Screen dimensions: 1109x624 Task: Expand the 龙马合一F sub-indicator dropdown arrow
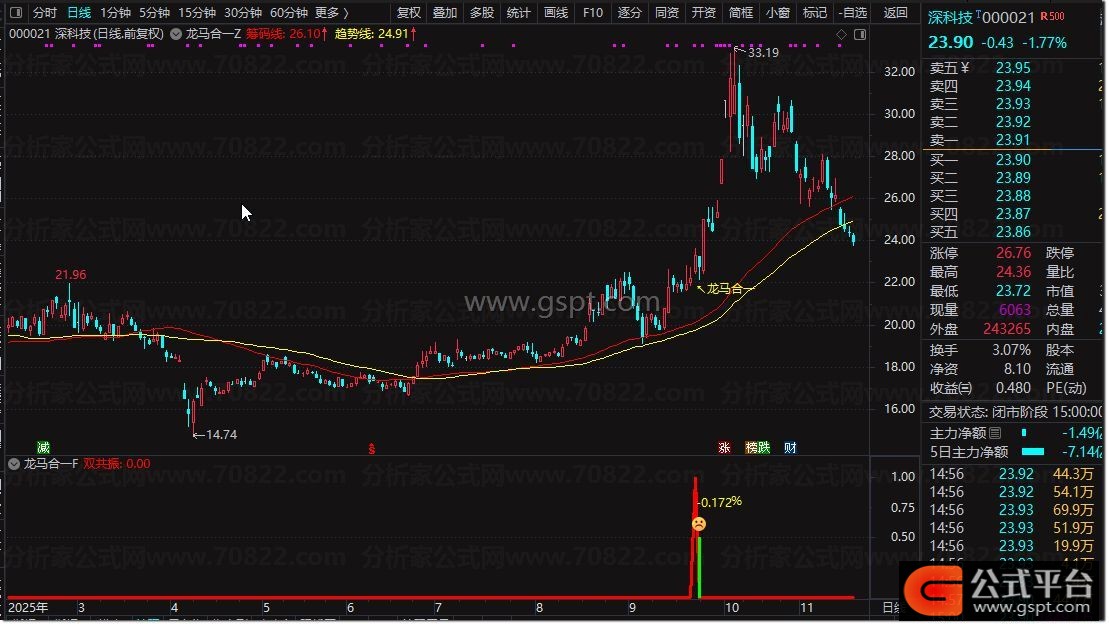[x=14, y=464]
